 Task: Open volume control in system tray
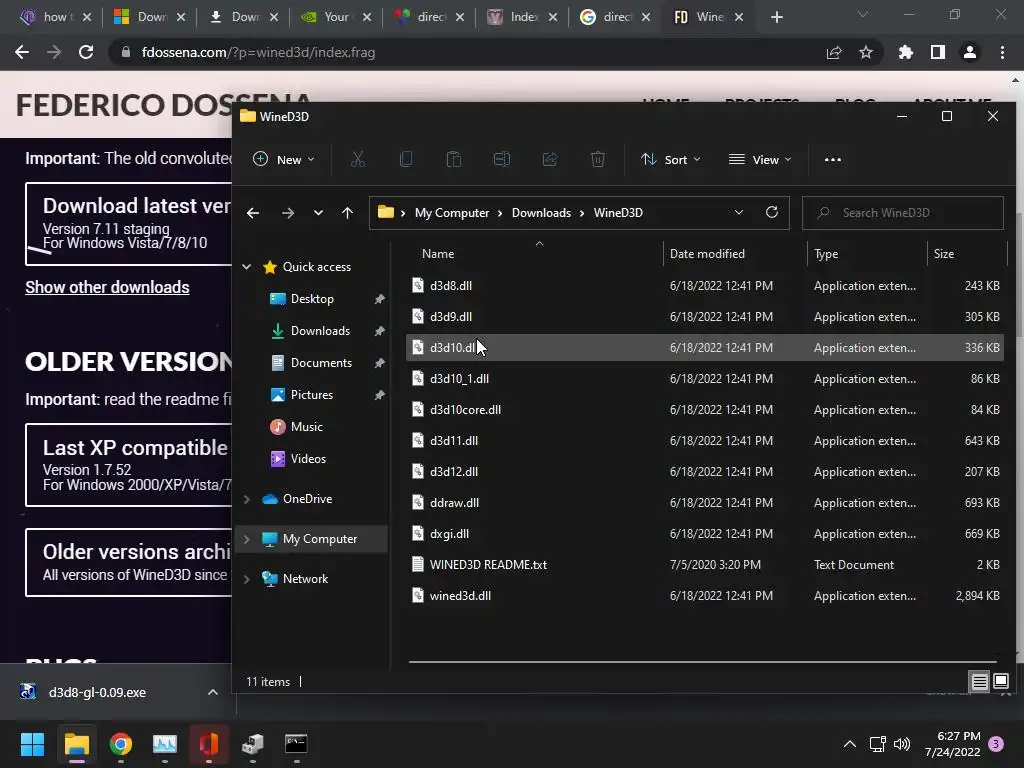point(902,744)
